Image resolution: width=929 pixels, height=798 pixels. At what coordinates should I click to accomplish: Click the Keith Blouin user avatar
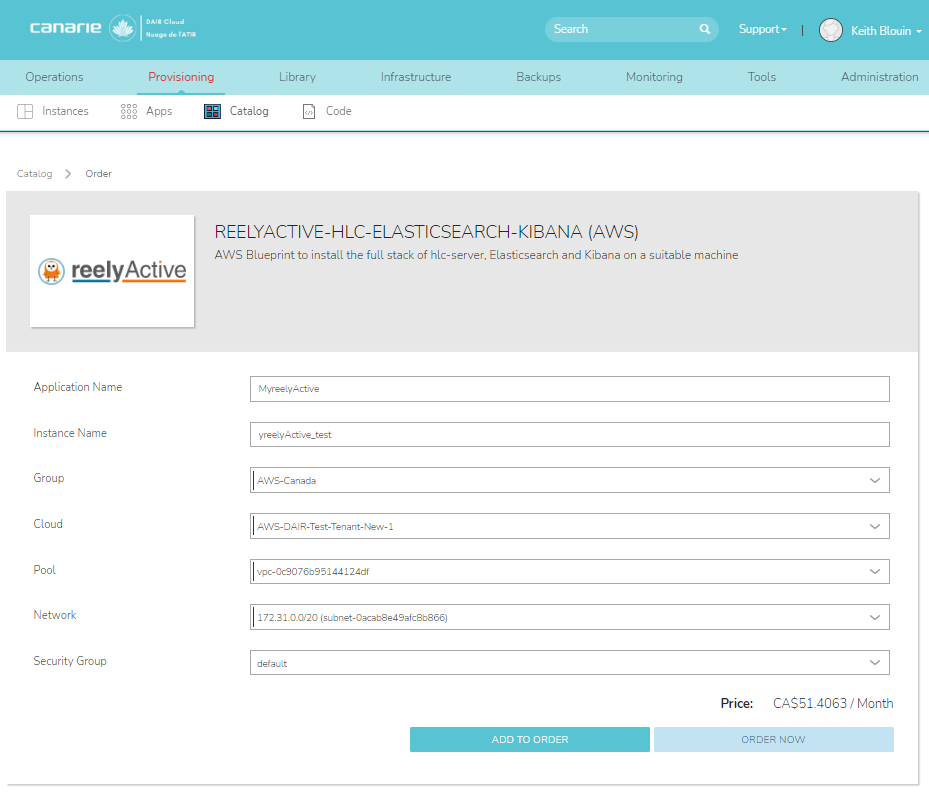(x=830, y=30)
